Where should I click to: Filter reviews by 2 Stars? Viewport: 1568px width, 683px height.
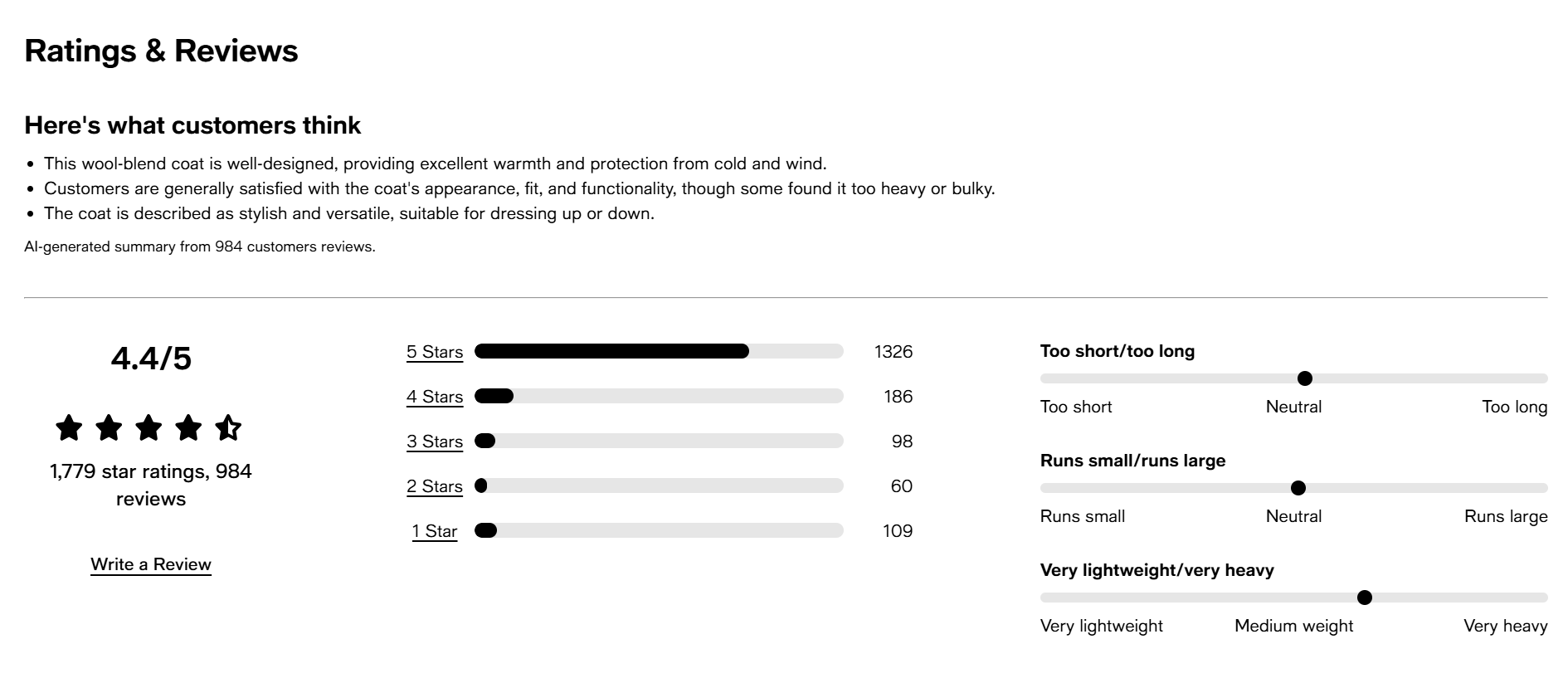click(x=435, y=485)
